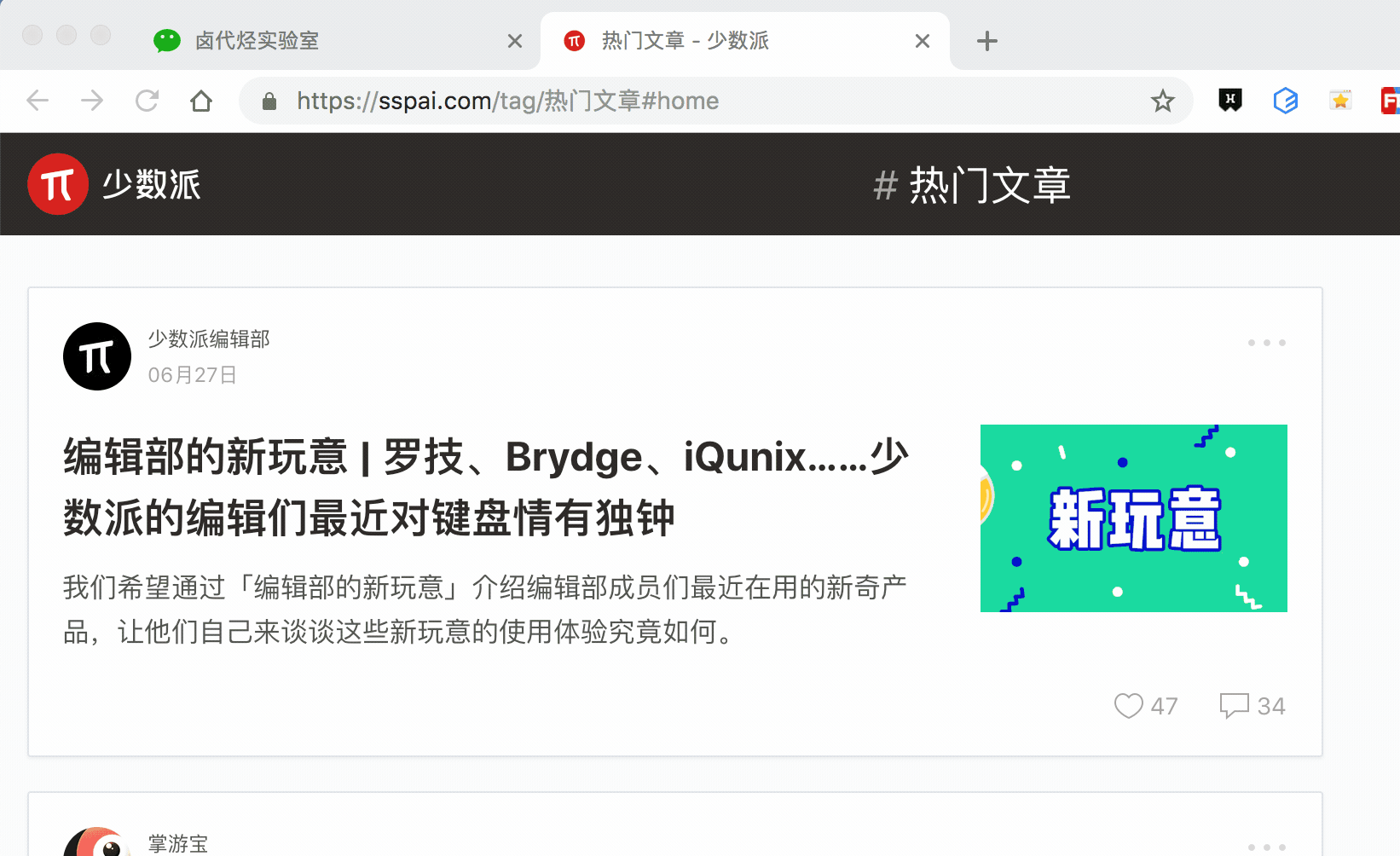Like the article with the heart icon

click(x=1129, y=706)
